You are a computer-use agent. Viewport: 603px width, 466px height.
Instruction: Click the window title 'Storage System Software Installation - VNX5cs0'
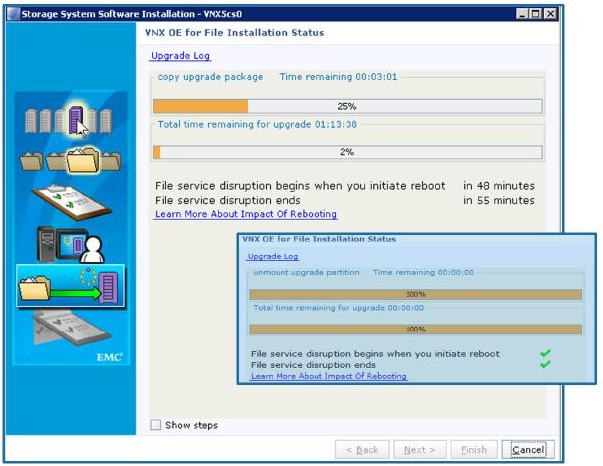pos(132,14)
